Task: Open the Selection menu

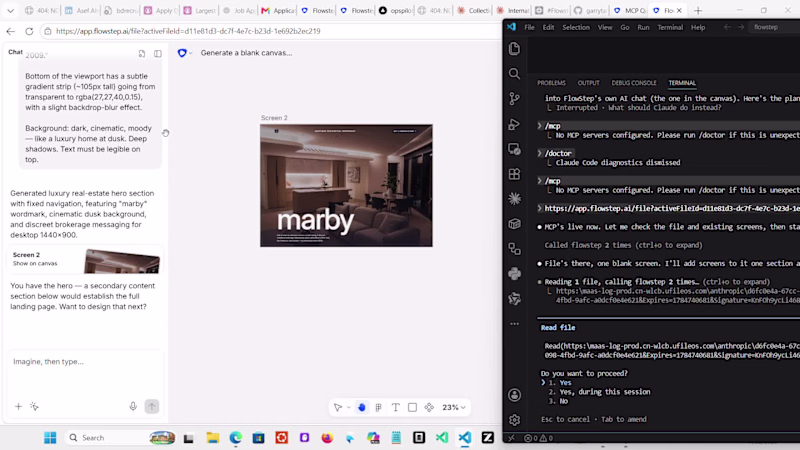Action: point(576,27)
